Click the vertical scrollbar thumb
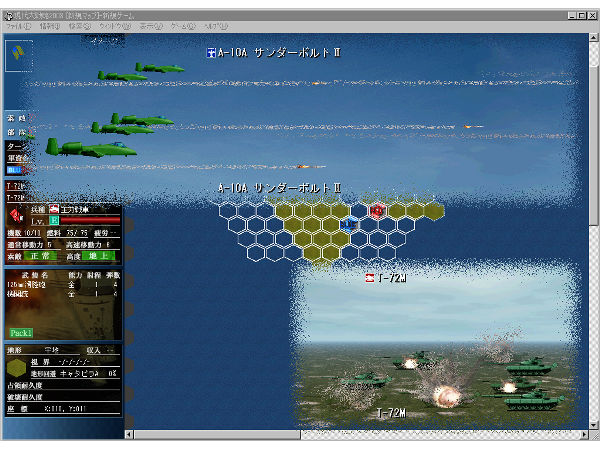This screenshot has height=450, width=600. (x=593, y=146)
